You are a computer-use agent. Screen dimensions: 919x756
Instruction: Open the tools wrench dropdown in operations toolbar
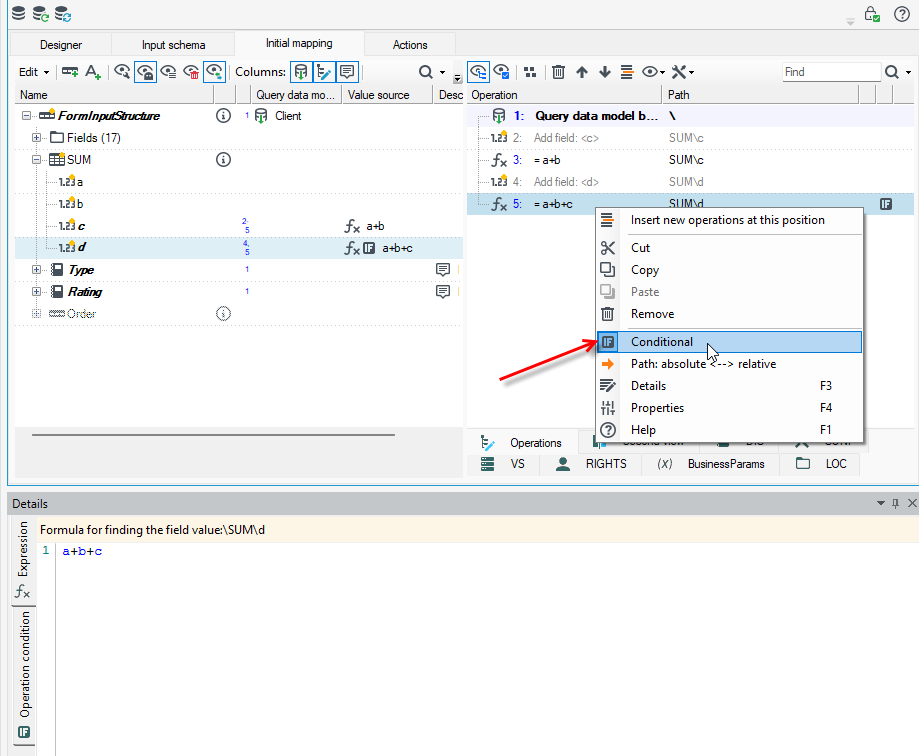tap(683, 72)
